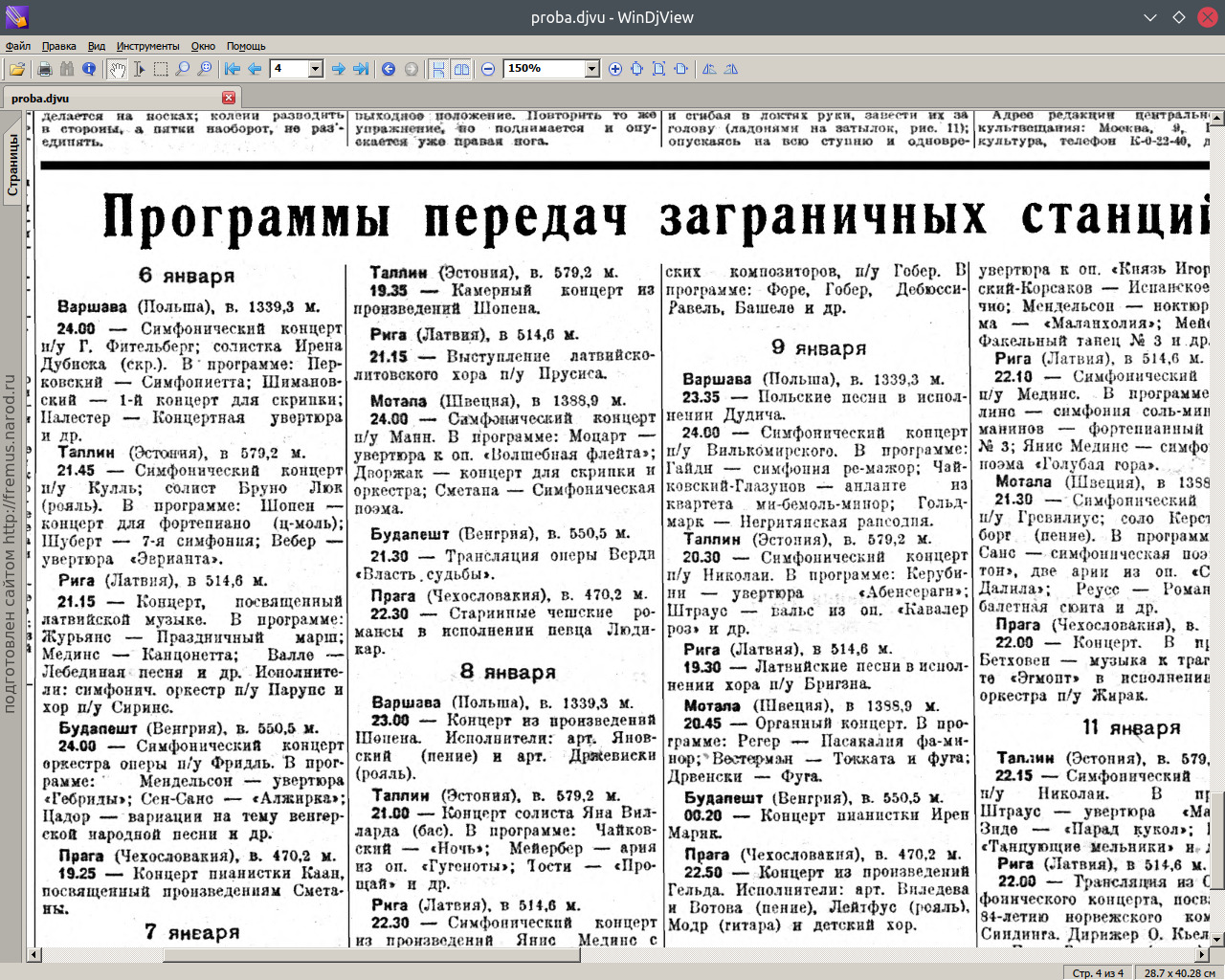1225x980 pixels.
Task: Toggle continuous layout mode
Action: point(438,69)
